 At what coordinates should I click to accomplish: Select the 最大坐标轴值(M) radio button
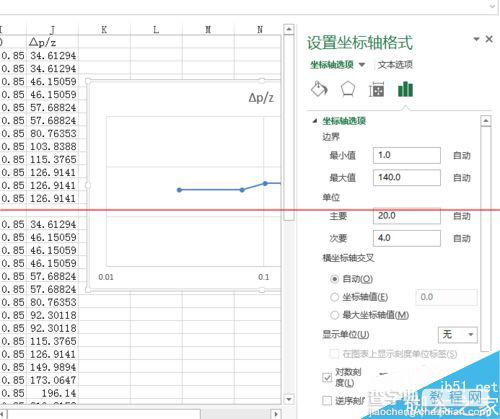[x=334, y=315]
